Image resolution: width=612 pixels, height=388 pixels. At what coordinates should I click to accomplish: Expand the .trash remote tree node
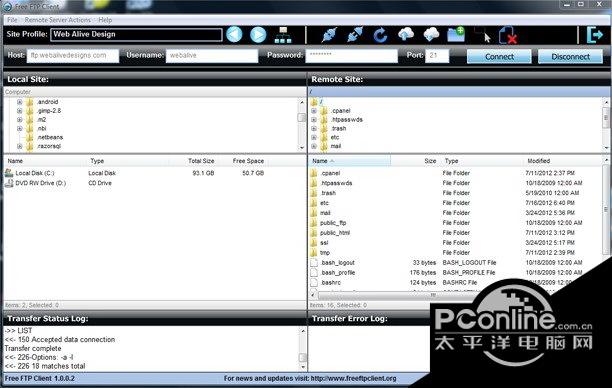point(314,128)
